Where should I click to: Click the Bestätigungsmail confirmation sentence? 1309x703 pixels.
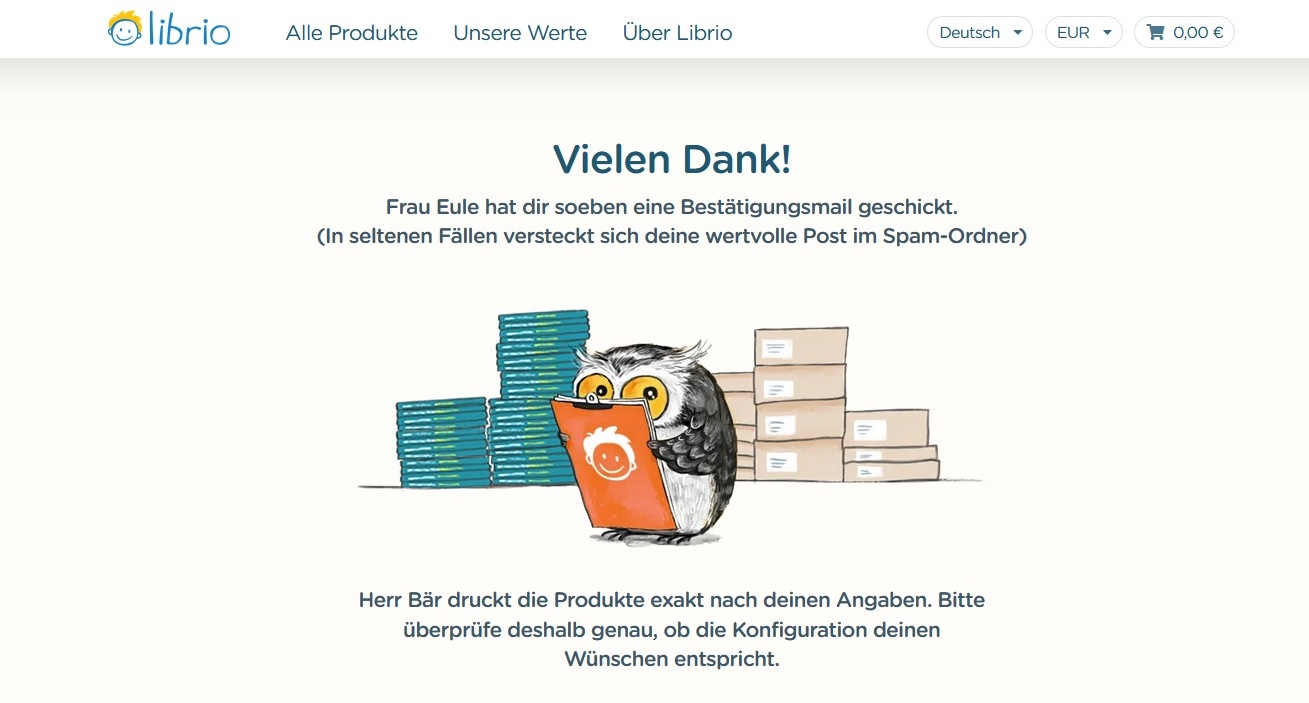672,208
